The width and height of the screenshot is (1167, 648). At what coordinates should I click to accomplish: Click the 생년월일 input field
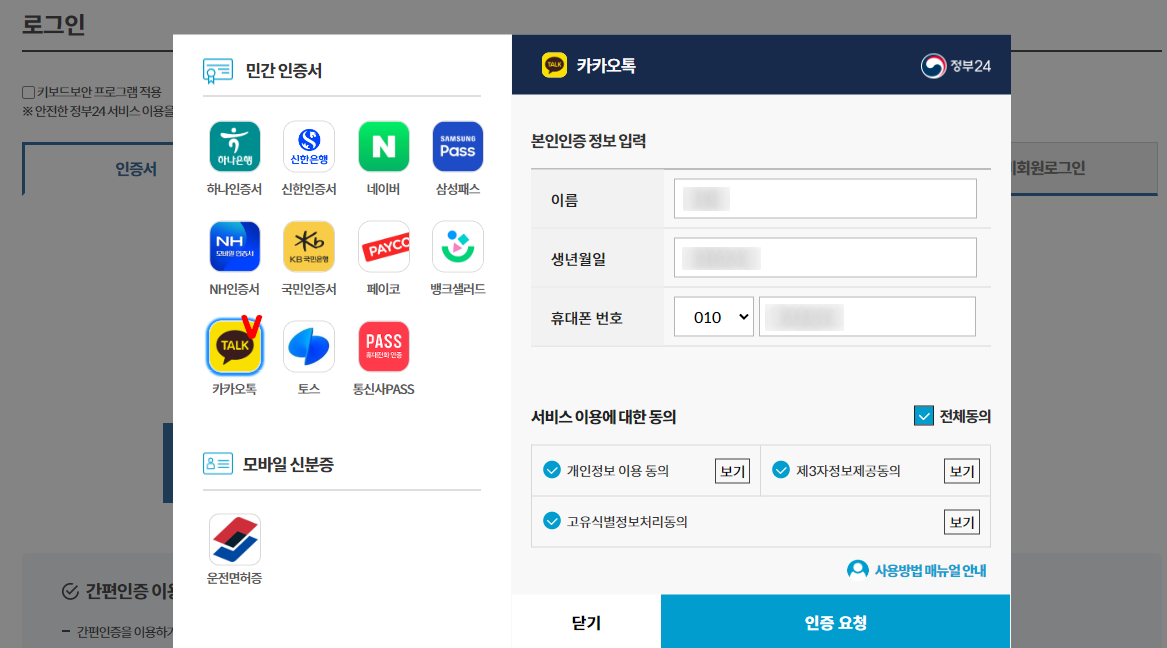tap(825, 257)
